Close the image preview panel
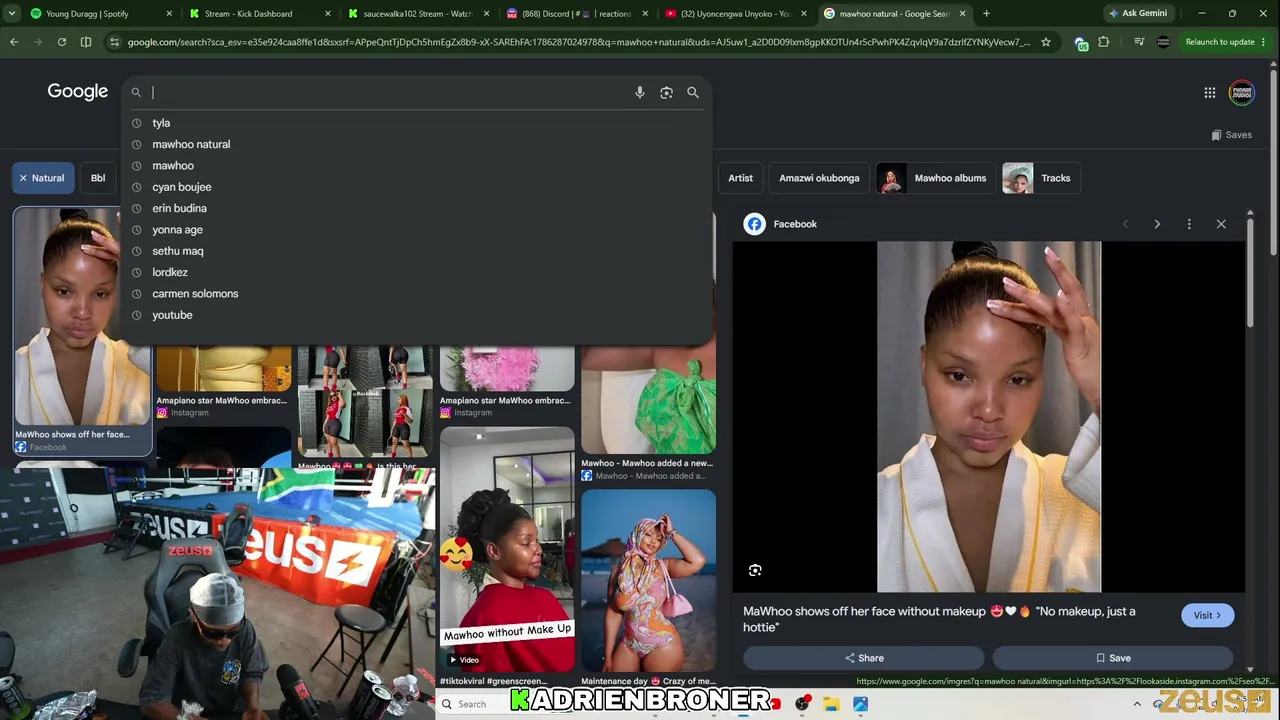 (1221, 224)
